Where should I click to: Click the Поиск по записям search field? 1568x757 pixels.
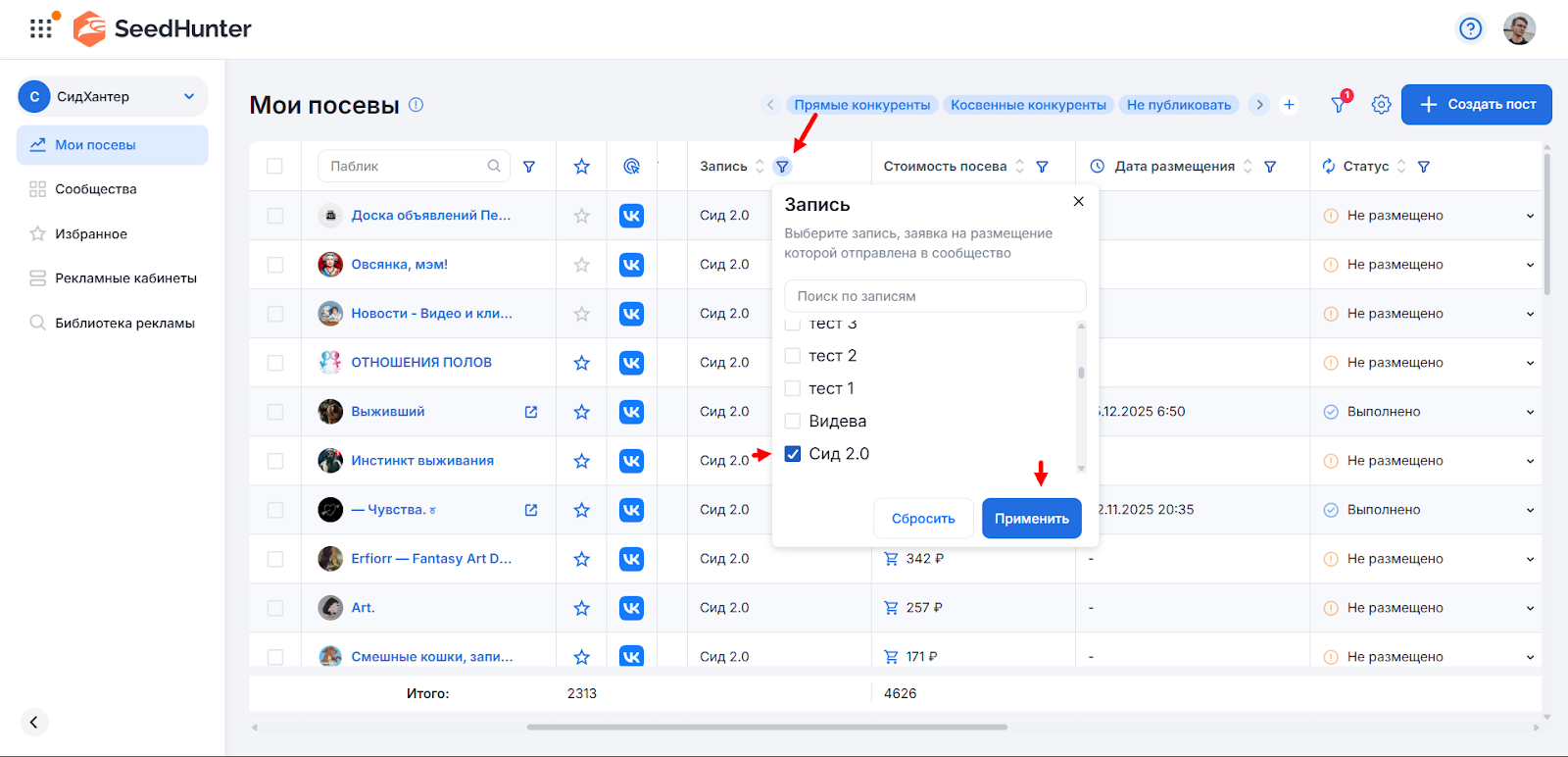[935, 296]
